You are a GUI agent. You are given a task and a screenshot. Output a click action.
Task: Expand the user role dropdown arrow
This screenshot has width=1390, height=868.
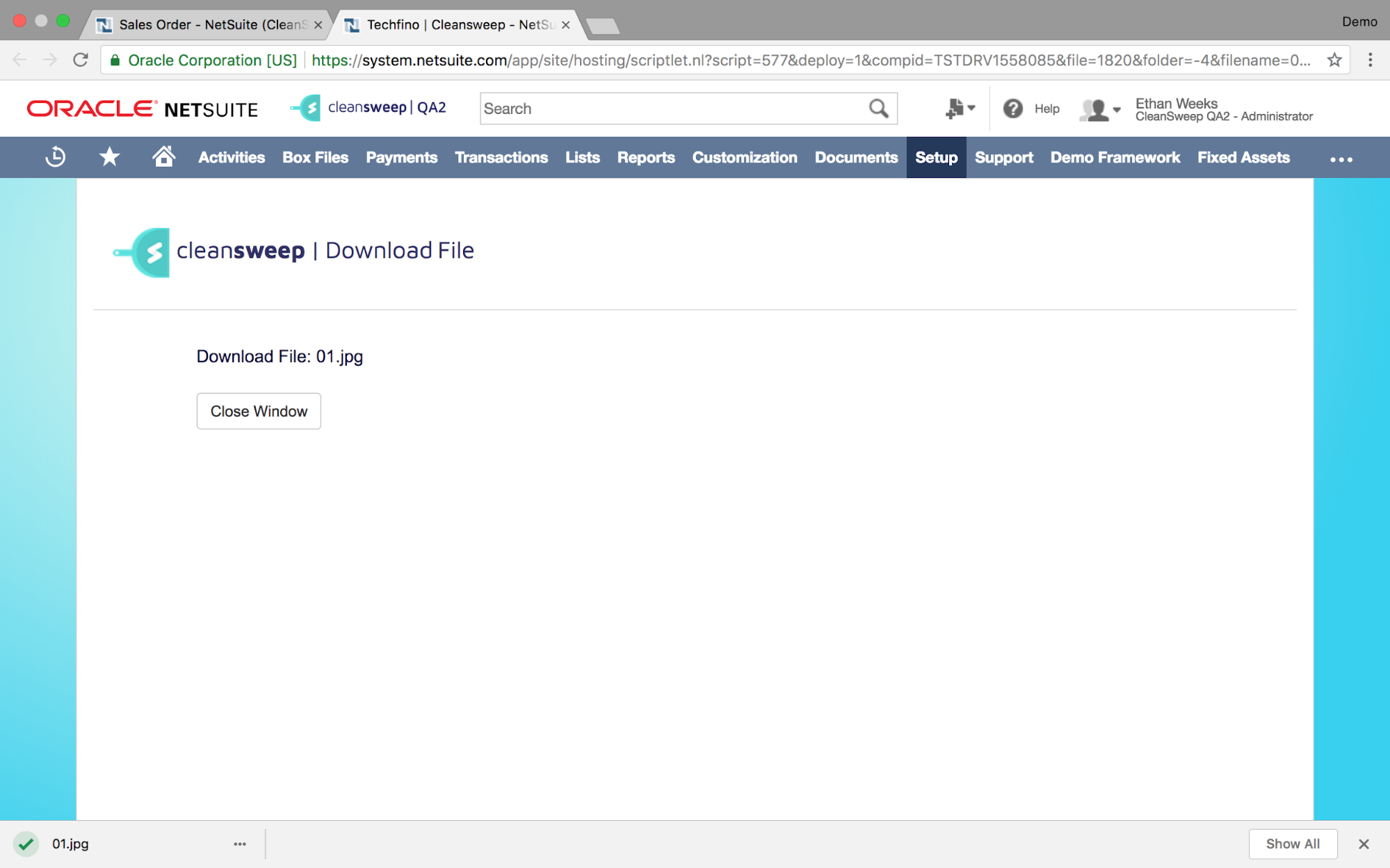click(x=1117, y=109)
